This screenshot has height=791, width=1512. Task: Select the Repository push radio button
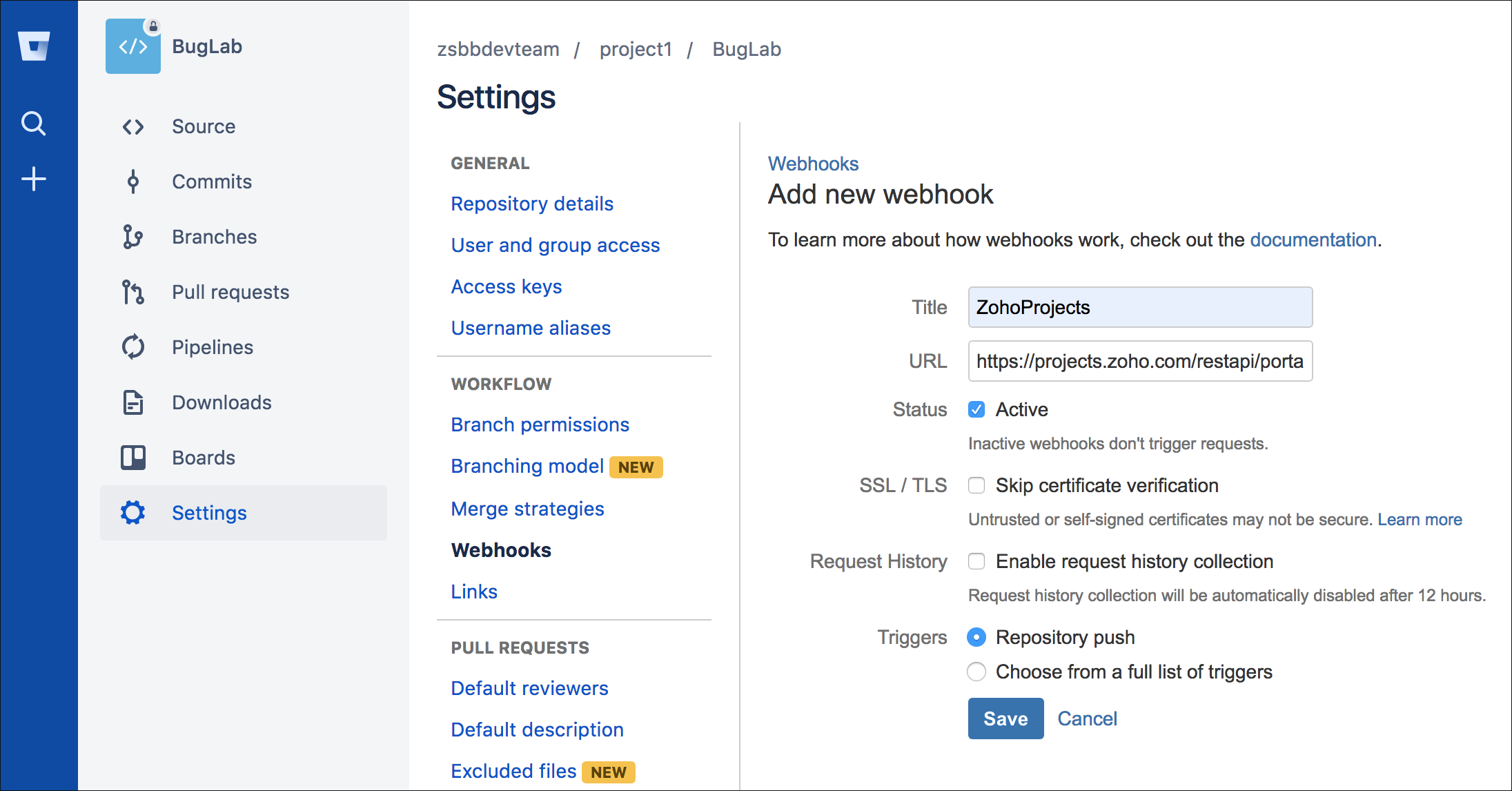point(976,637)
